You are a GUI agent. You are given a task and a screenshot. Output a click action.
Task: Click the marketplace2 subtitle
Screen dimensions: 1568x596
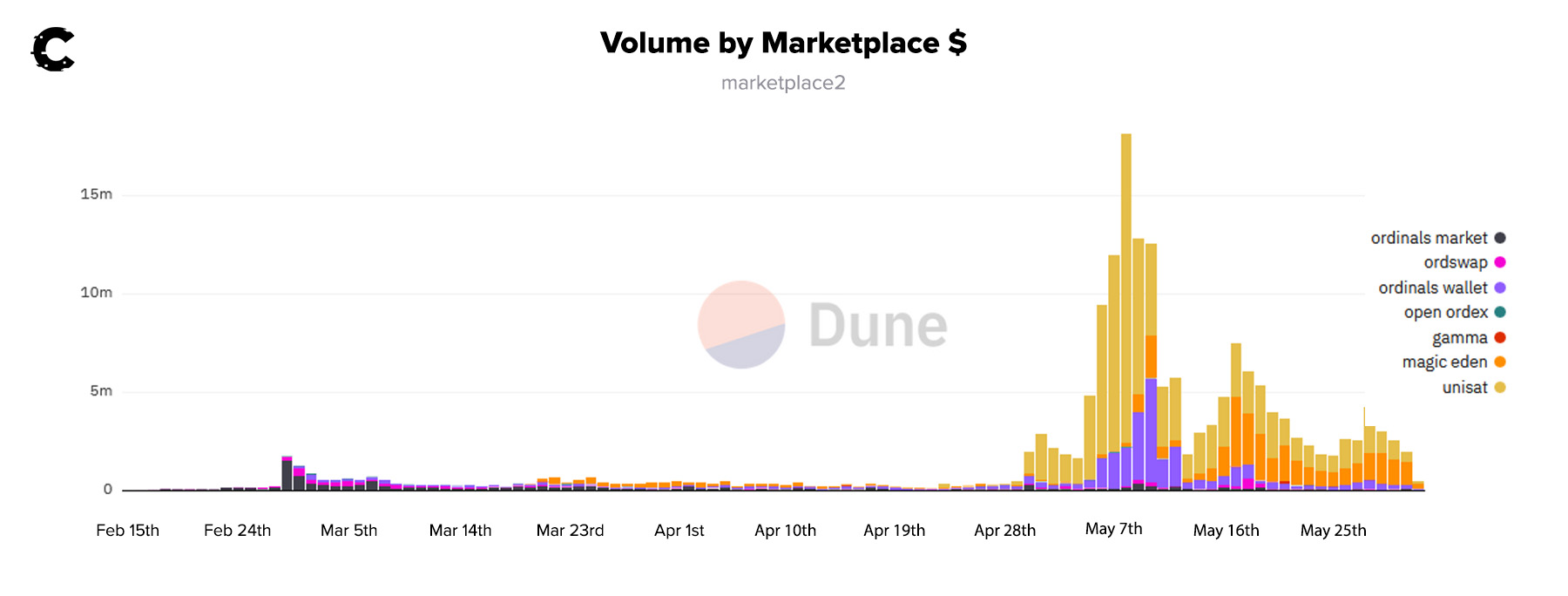tap(783, 83)
